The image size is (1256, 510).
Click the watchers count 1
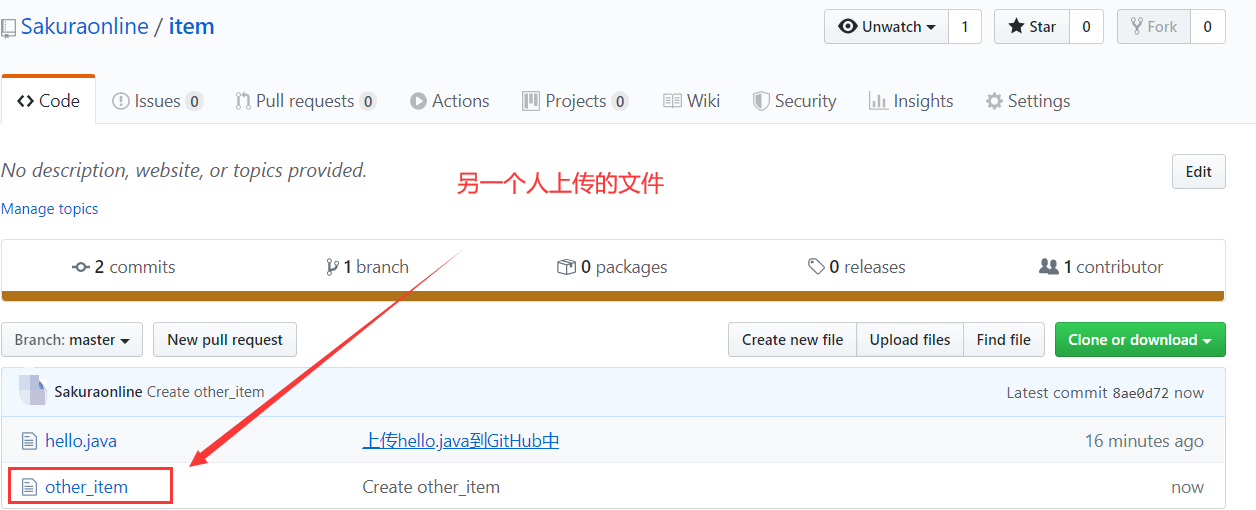(x=965, y=27)
